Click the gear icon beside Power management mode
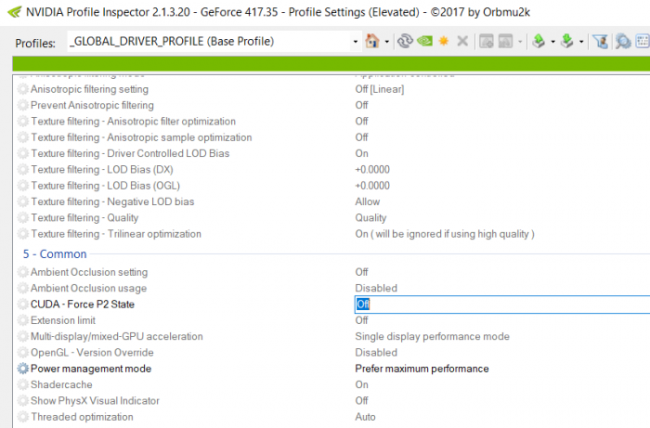 (23, 368)
